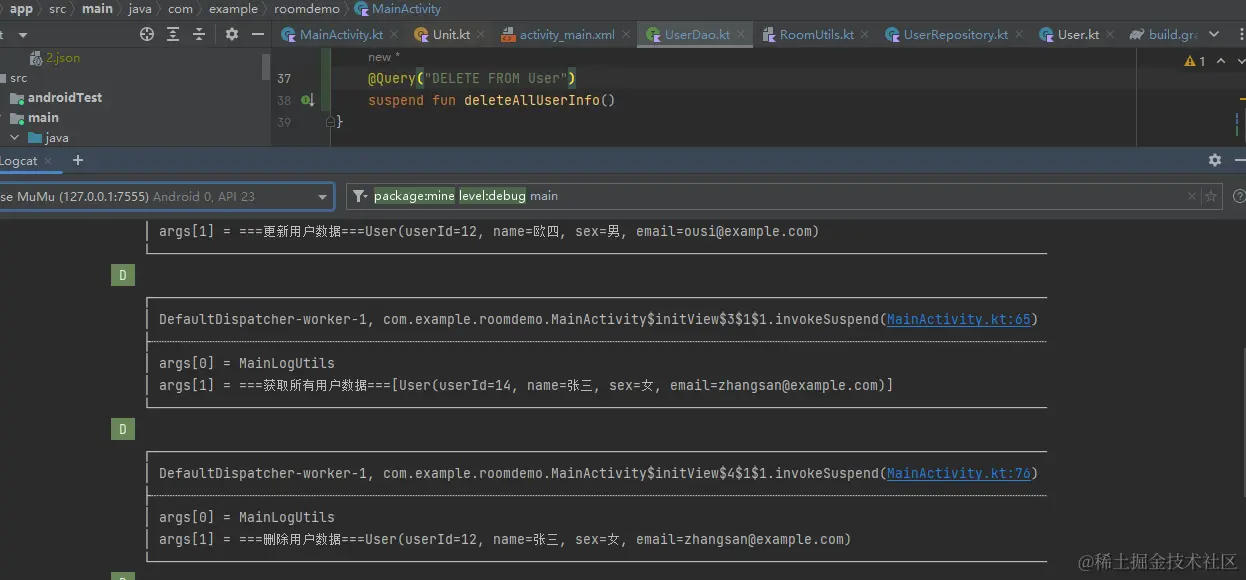Locate opened file with the crosshair icon
Screen dimensions: 1246x580
[x=147, y=34]
